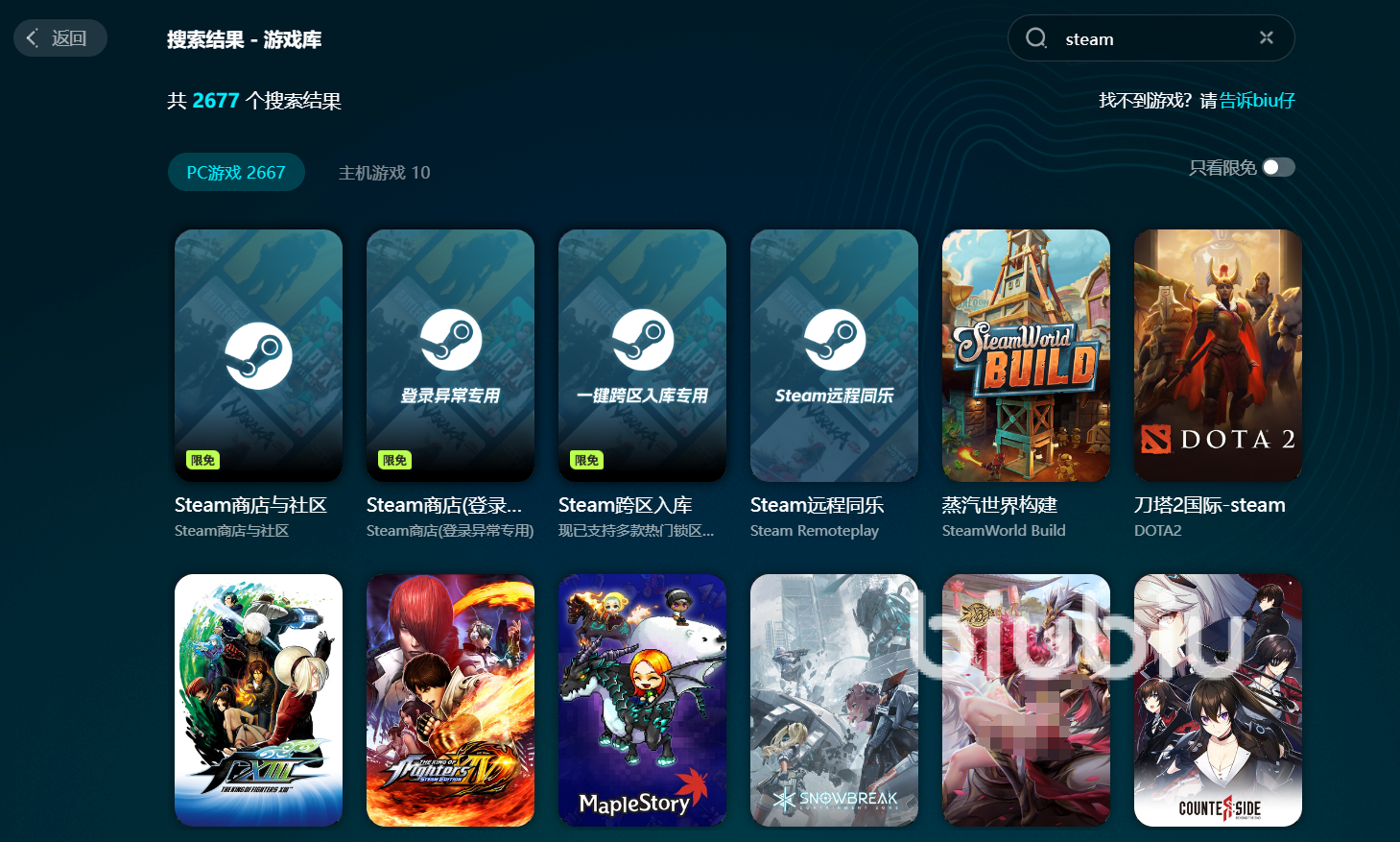
Task: Open the 一键跨区入库专用 cover
Action: point(642,355)
